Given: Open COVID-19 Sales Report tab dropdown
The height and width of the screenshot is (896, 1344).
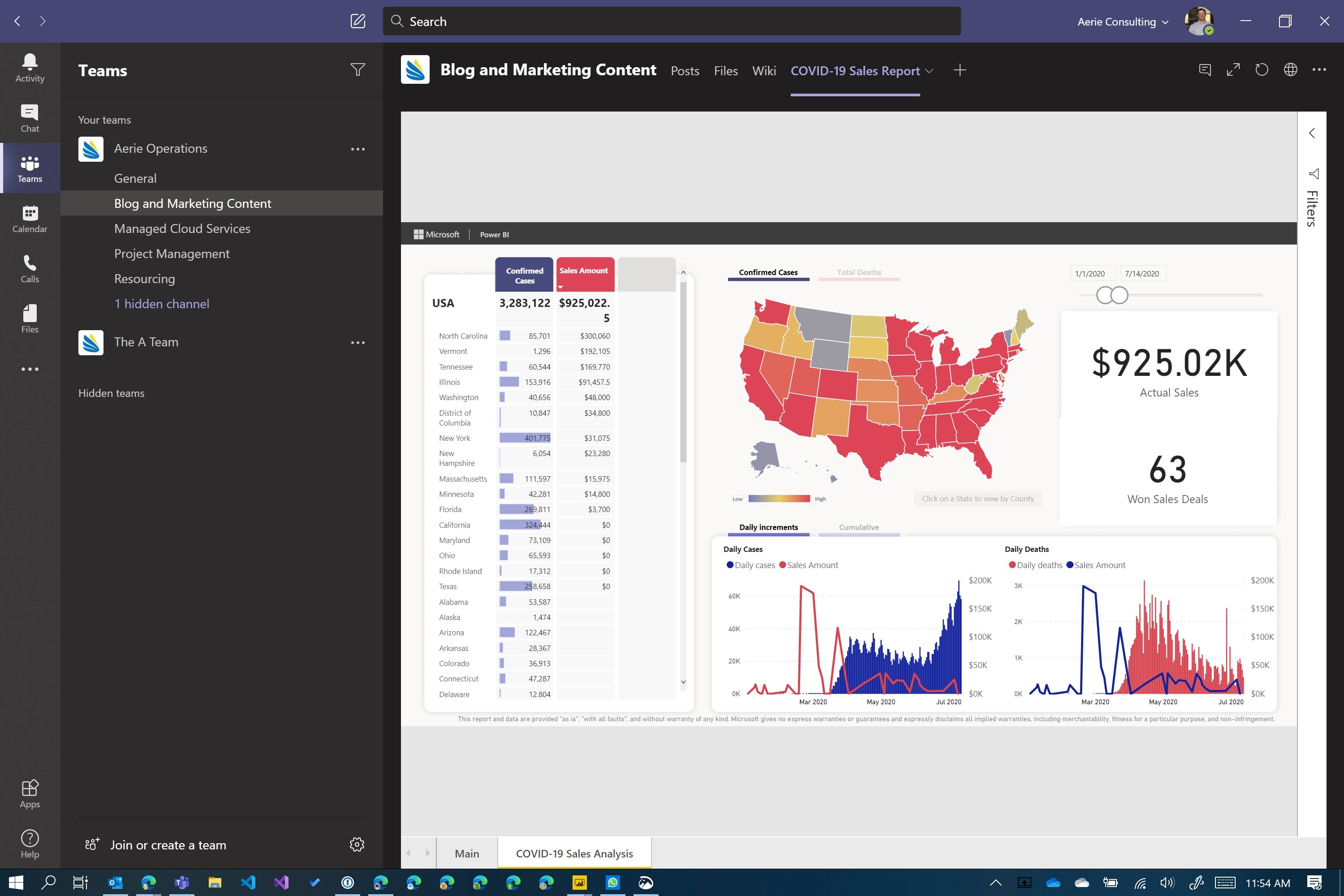Looking at the screenshot, I should tap(929, 71).
